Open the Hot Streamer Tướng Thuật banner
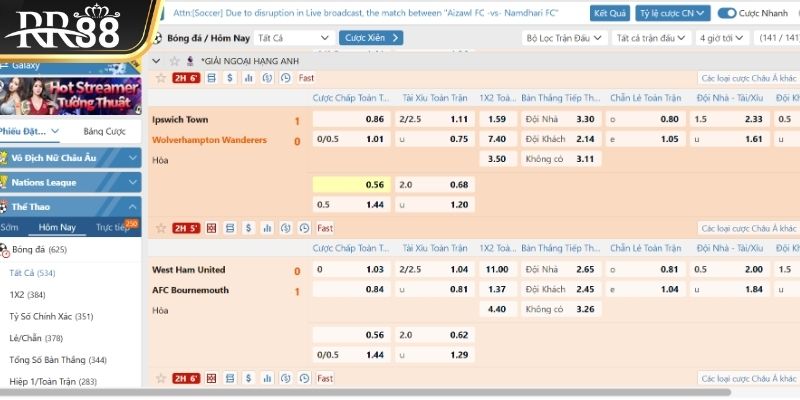Image resolution: width=800 pixels, height=400 pixels. click(70, 96)
